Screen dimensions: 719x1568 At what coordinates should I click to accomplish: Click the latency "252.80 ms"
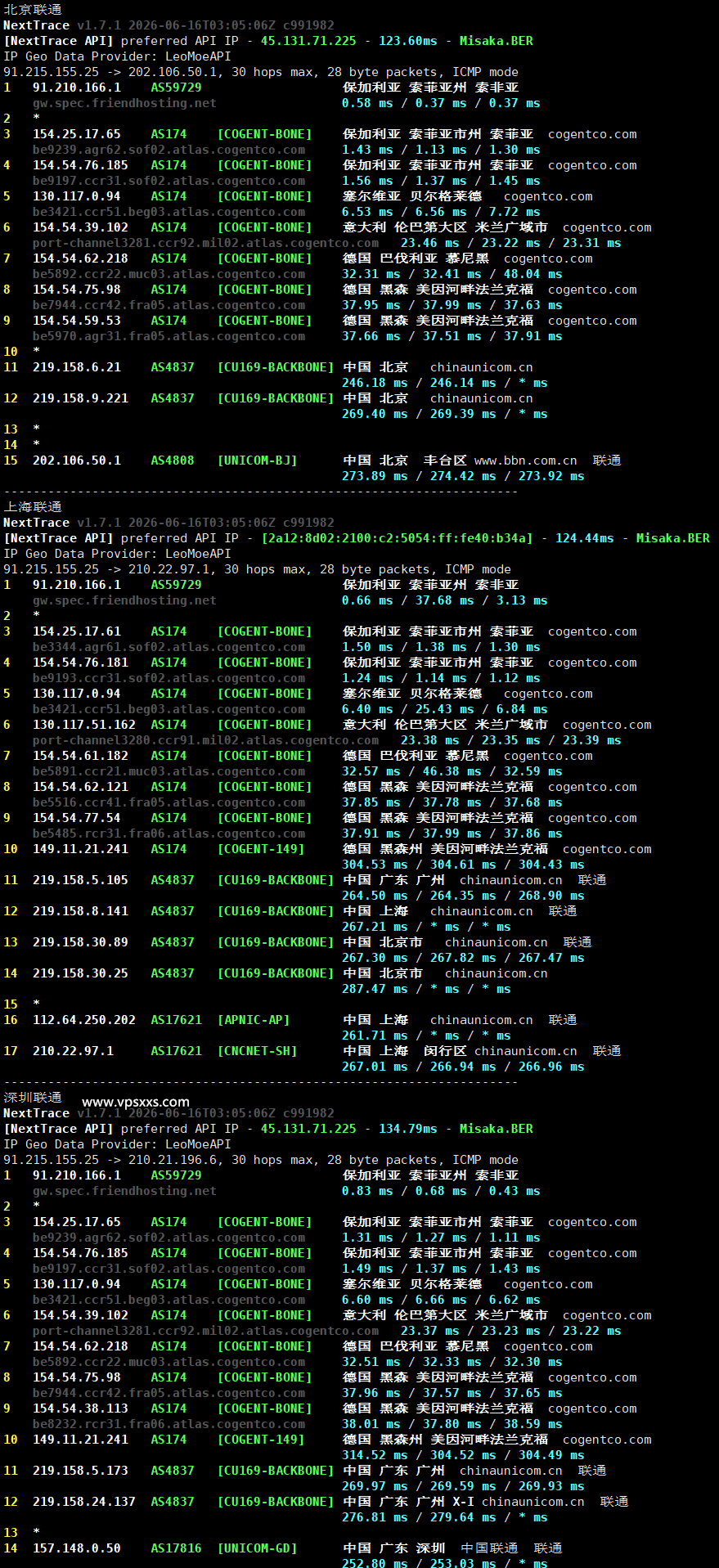click(375, 1562)
